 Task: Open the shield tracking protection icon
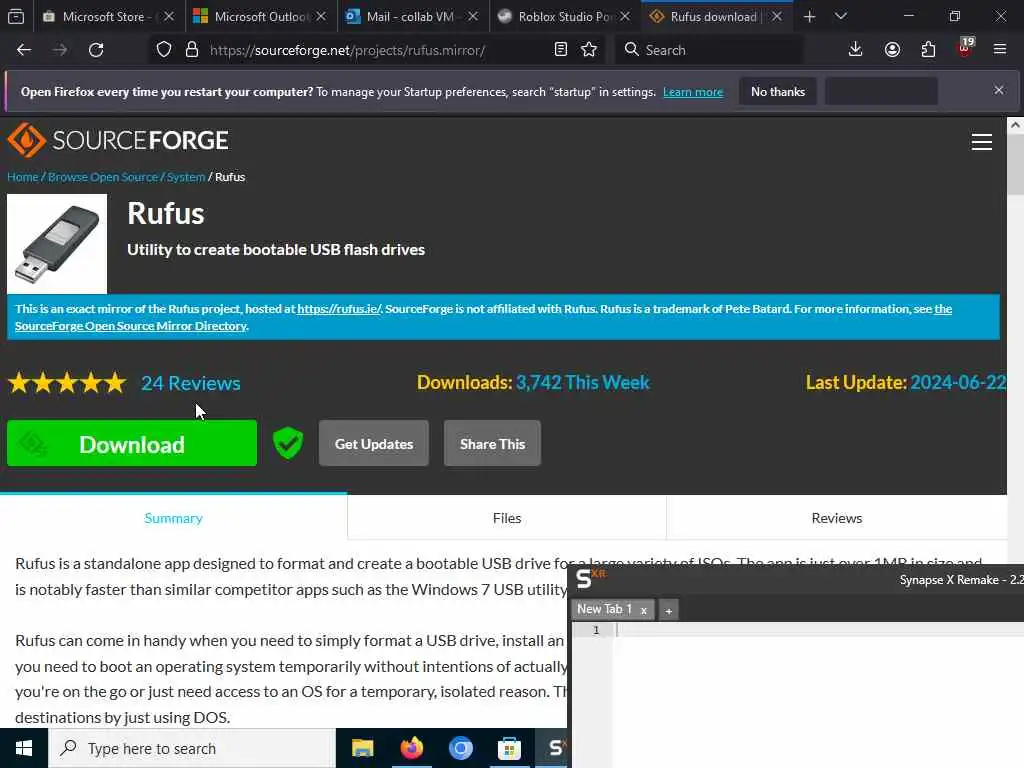(164, 50)
